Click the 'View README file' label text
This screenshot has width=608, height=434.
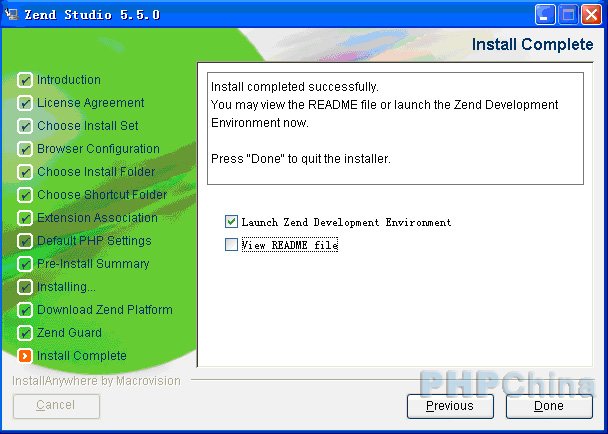pos(290,245)
